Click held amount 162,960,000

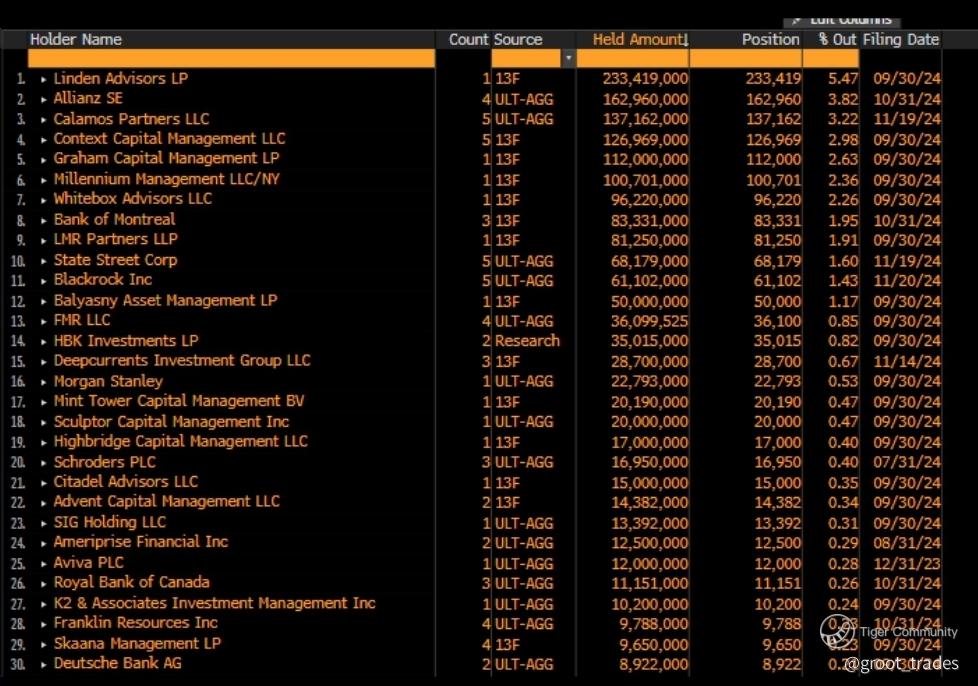point(646,99)
